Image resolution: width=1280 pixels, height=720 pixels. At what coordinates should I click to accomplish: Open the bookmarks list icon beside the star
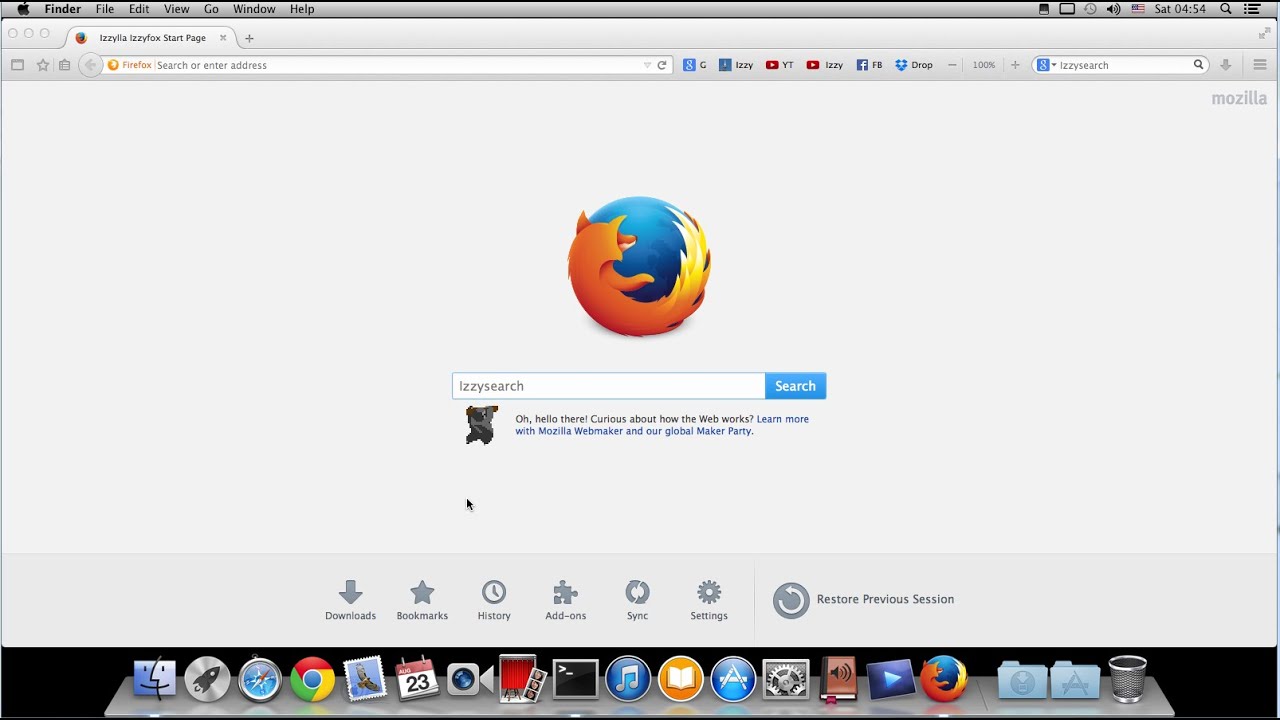click(x=64, y=65)
